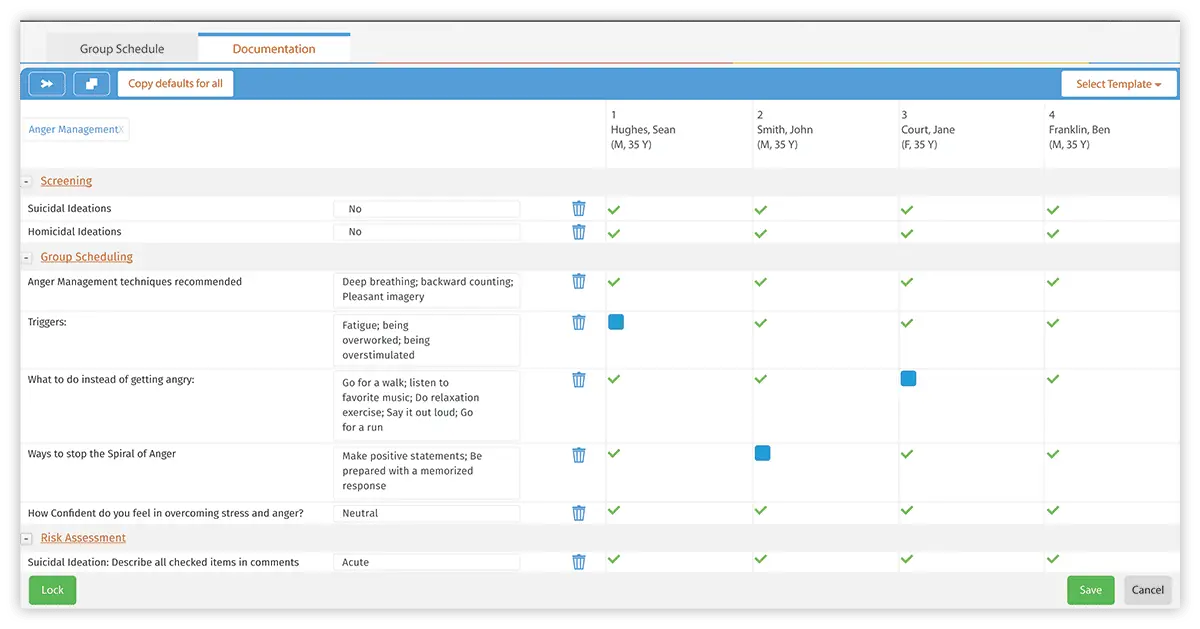
Task: Click trash icon for Anger Management techniques recommended
Action: [x=578, y=281]
